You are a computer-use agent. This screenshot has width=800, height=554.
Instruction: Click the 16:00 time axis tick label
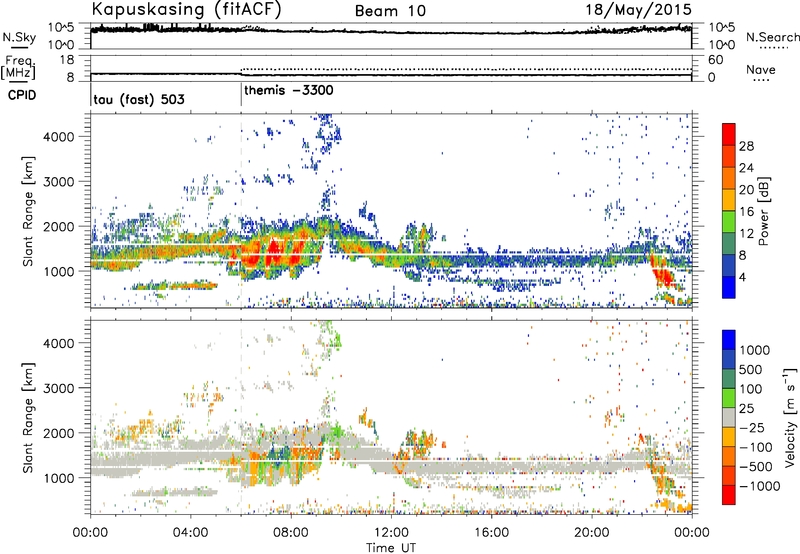tap(491, 533)
